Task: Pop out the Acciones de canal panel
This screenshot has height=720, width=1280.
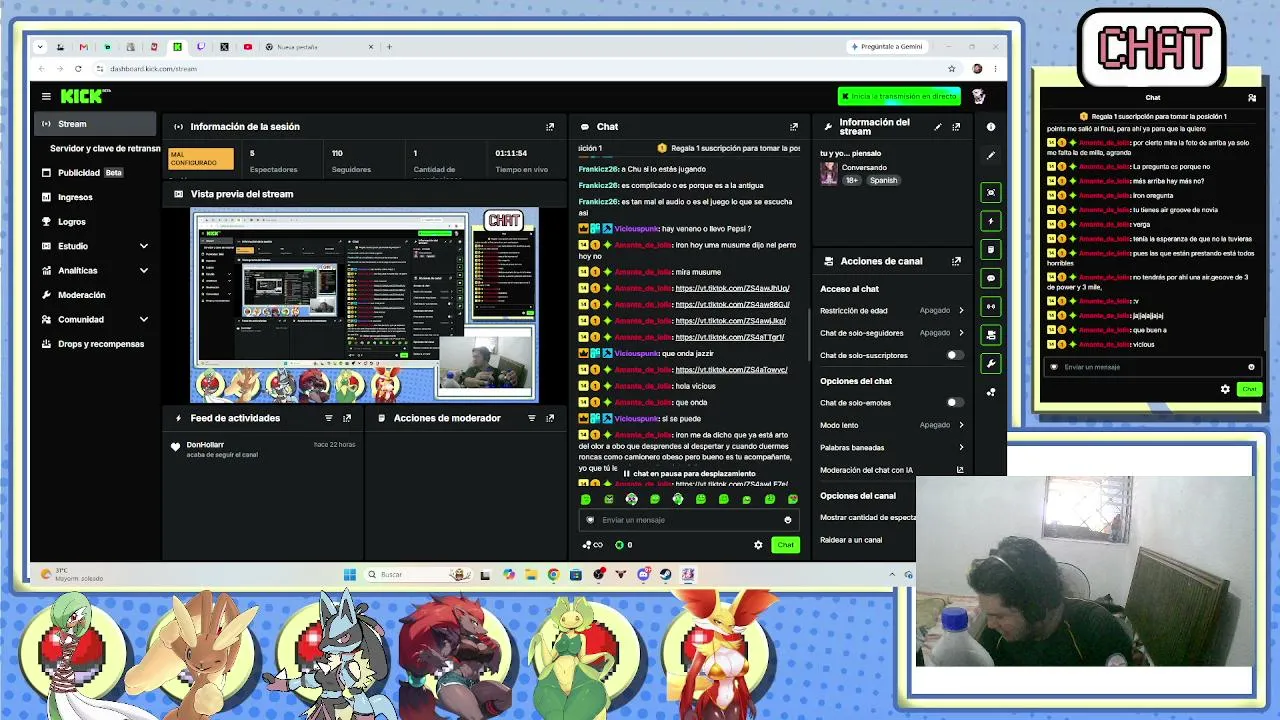Action: (x=956, y=261)
